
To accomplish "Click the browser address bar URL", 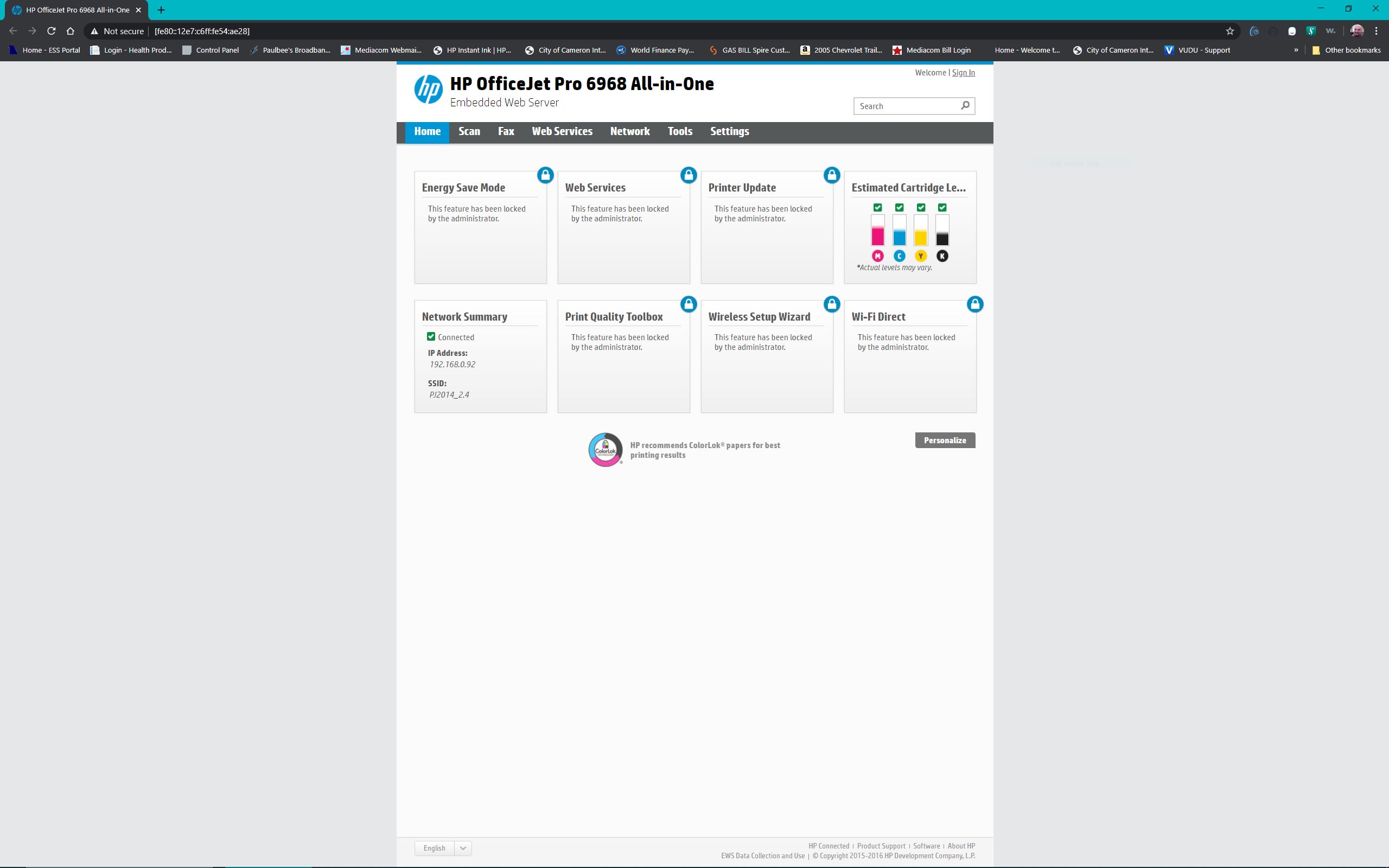I will 202,31.
